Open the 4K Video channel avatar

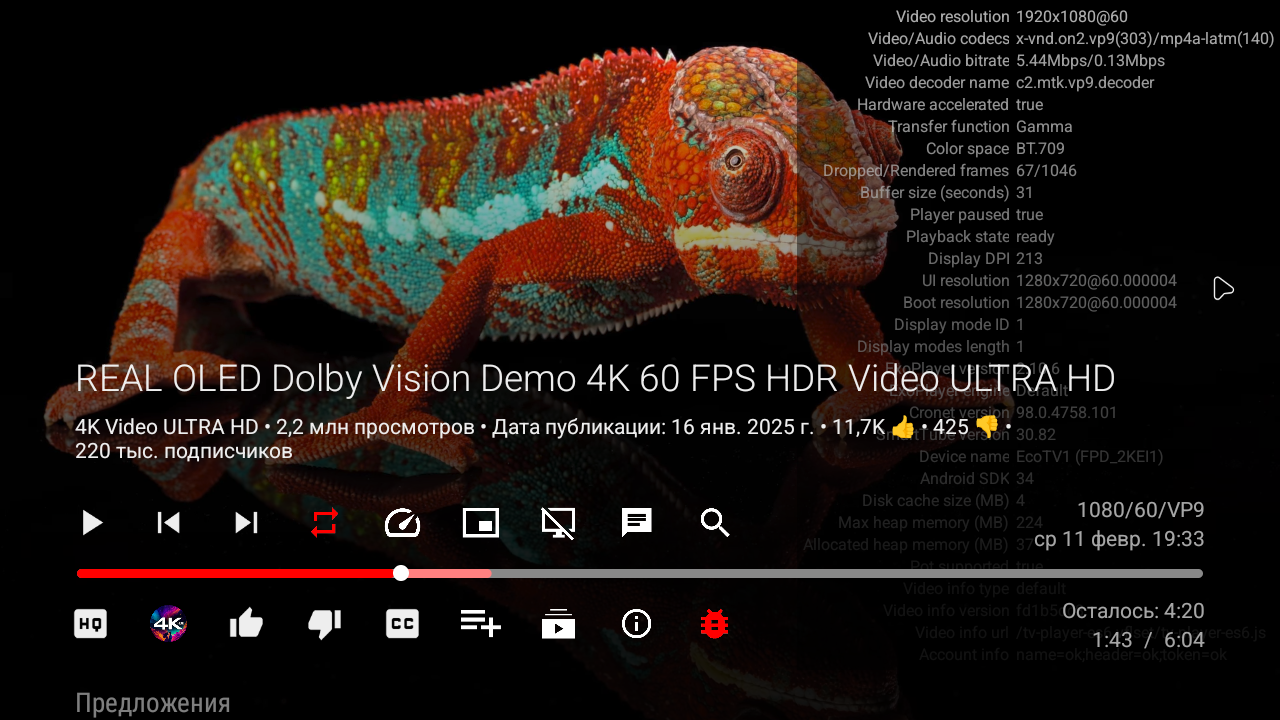pyautogui.click(x=168, y=624)
